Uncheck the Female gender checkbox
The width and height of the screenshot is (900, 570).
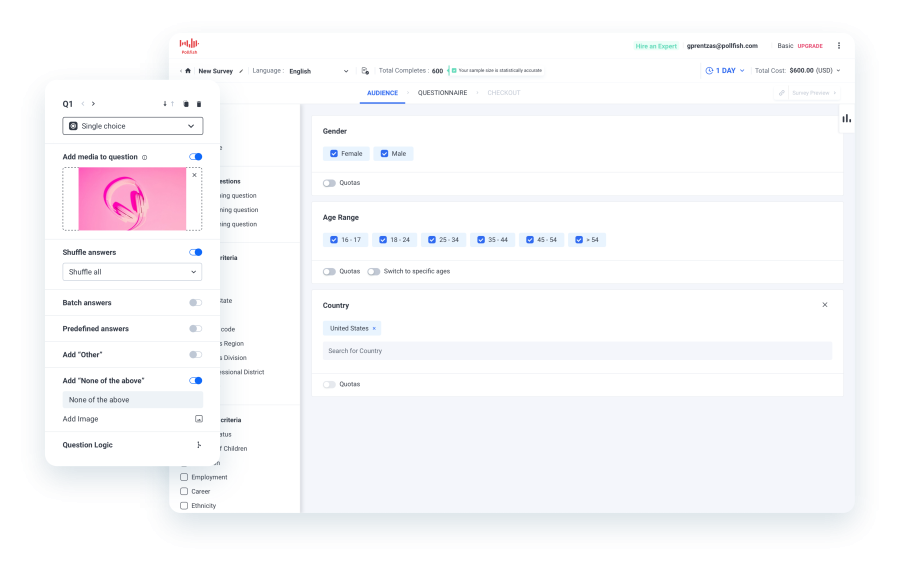[334, 154]
